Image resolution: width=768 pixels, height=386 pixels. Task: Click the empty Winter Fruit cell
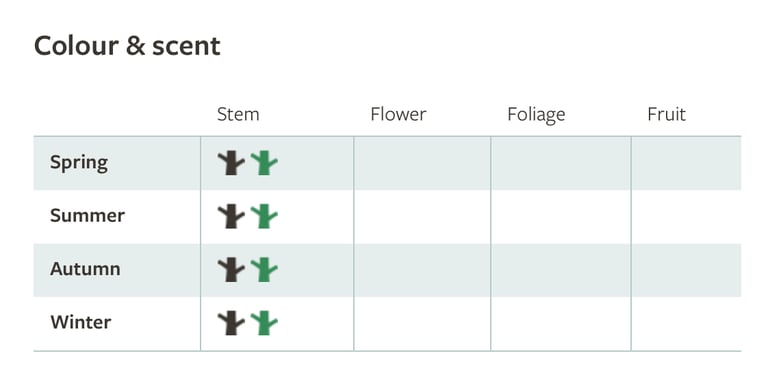(686, 323)
